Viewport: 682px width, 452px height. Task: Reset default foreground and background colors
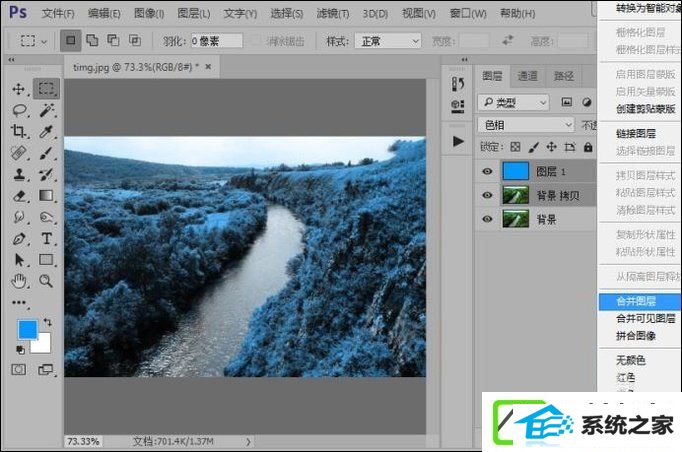(x=20, y=349)
